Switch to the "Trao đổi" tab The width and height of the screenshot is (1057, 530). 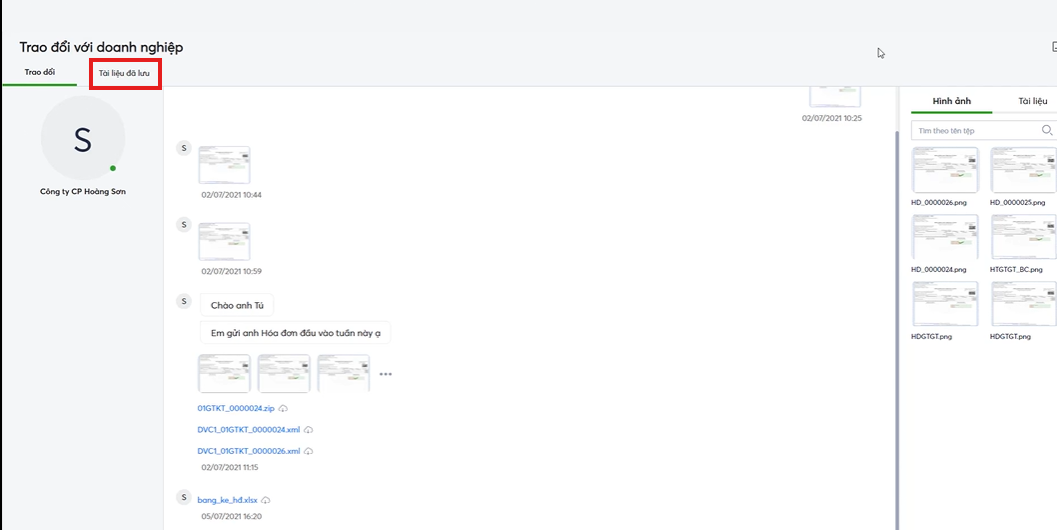(x=40, y=73)
